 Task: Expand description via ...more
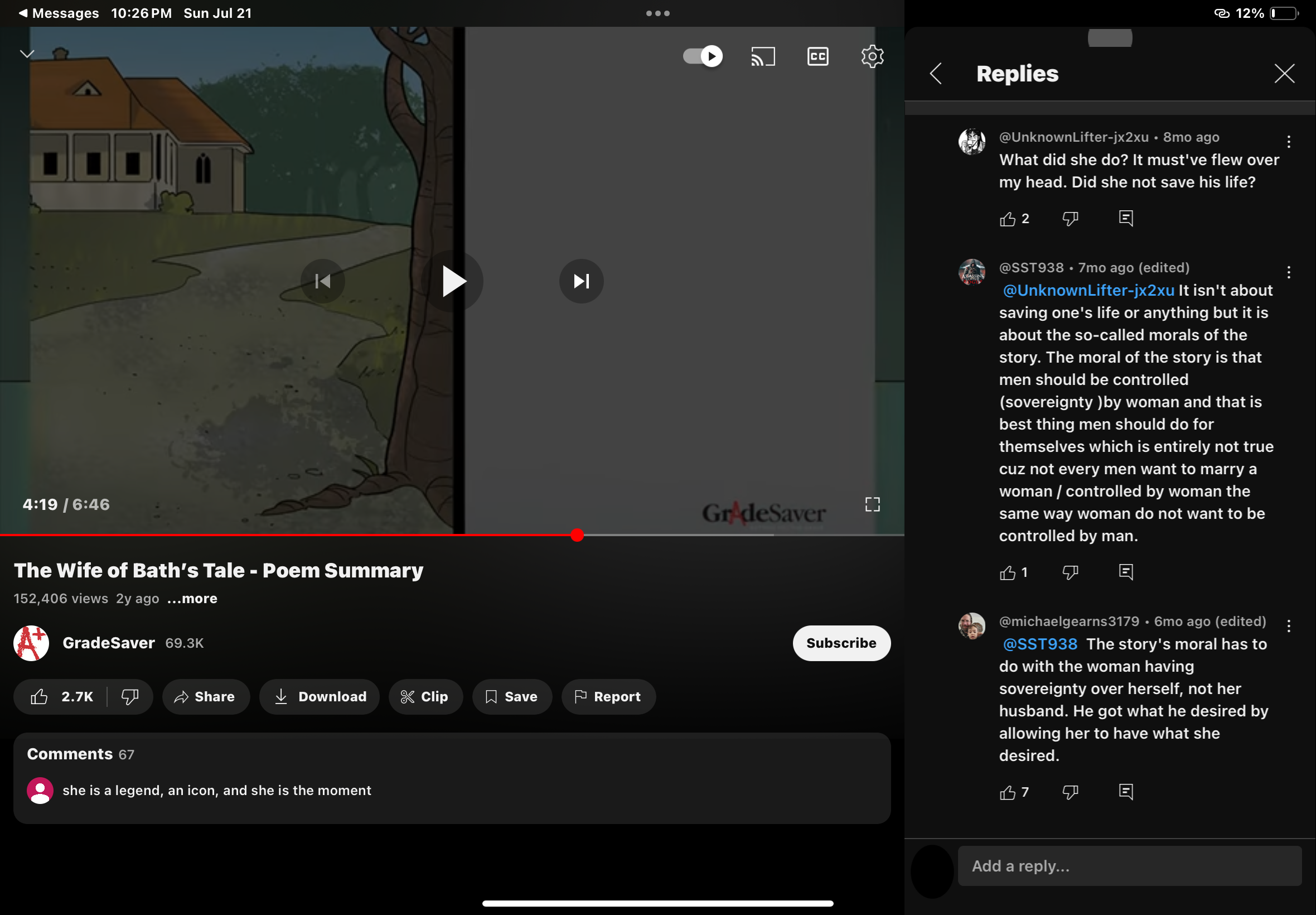click(192, 599)
